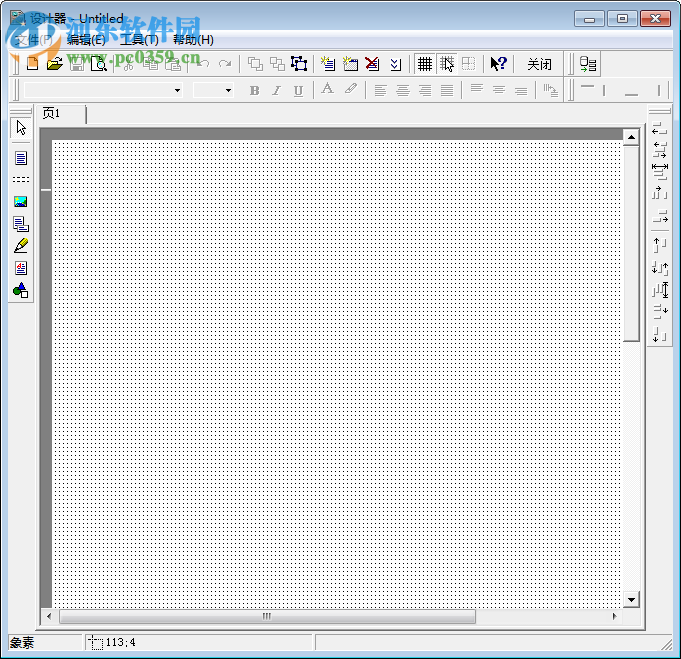The width and height of the screenshot is (681, 659).
Task: Toggle Italic text formatting
Action: (276, 90)
